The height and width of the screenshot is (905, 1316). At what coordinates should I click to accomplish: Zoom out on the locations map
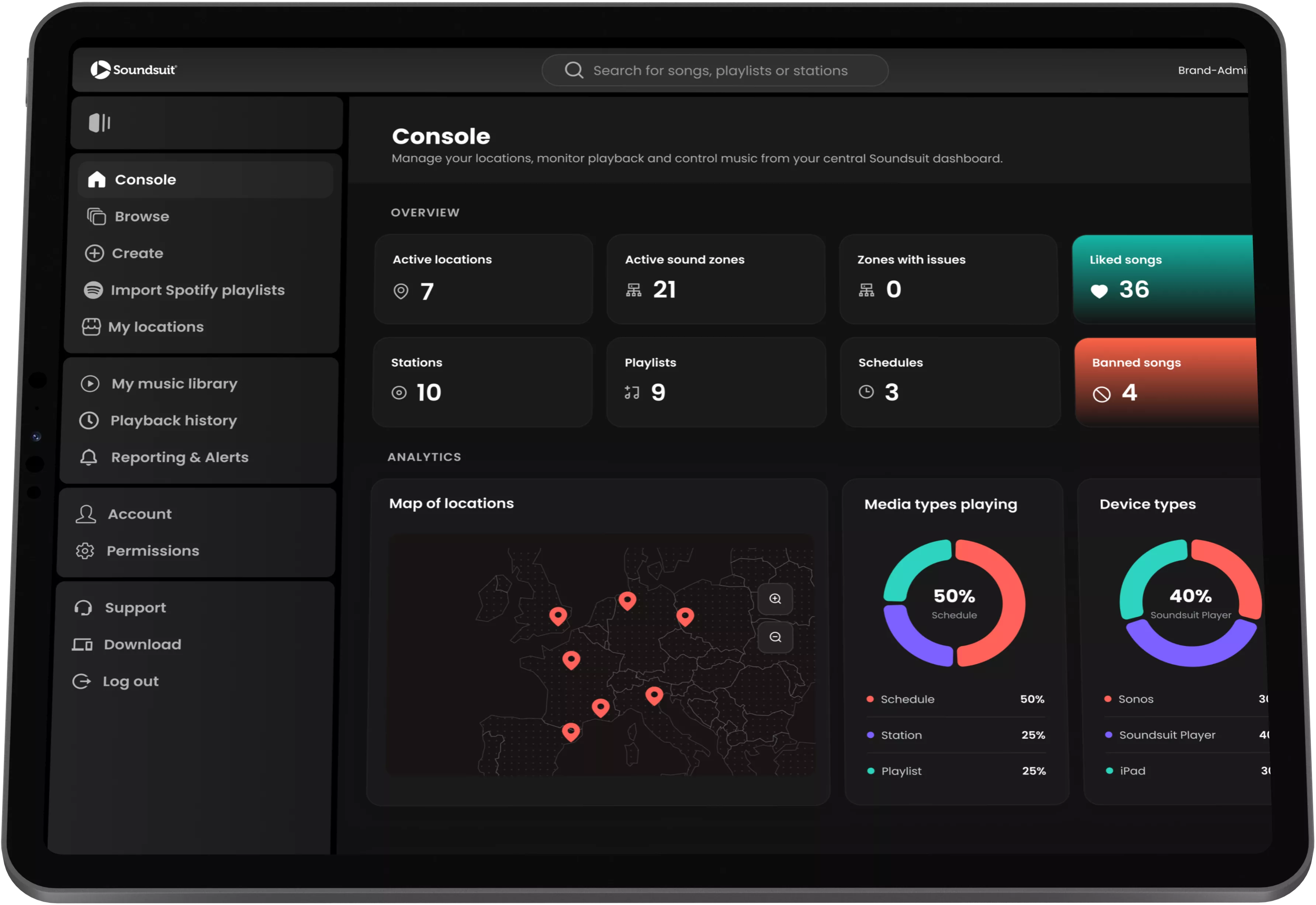(775, 638)
